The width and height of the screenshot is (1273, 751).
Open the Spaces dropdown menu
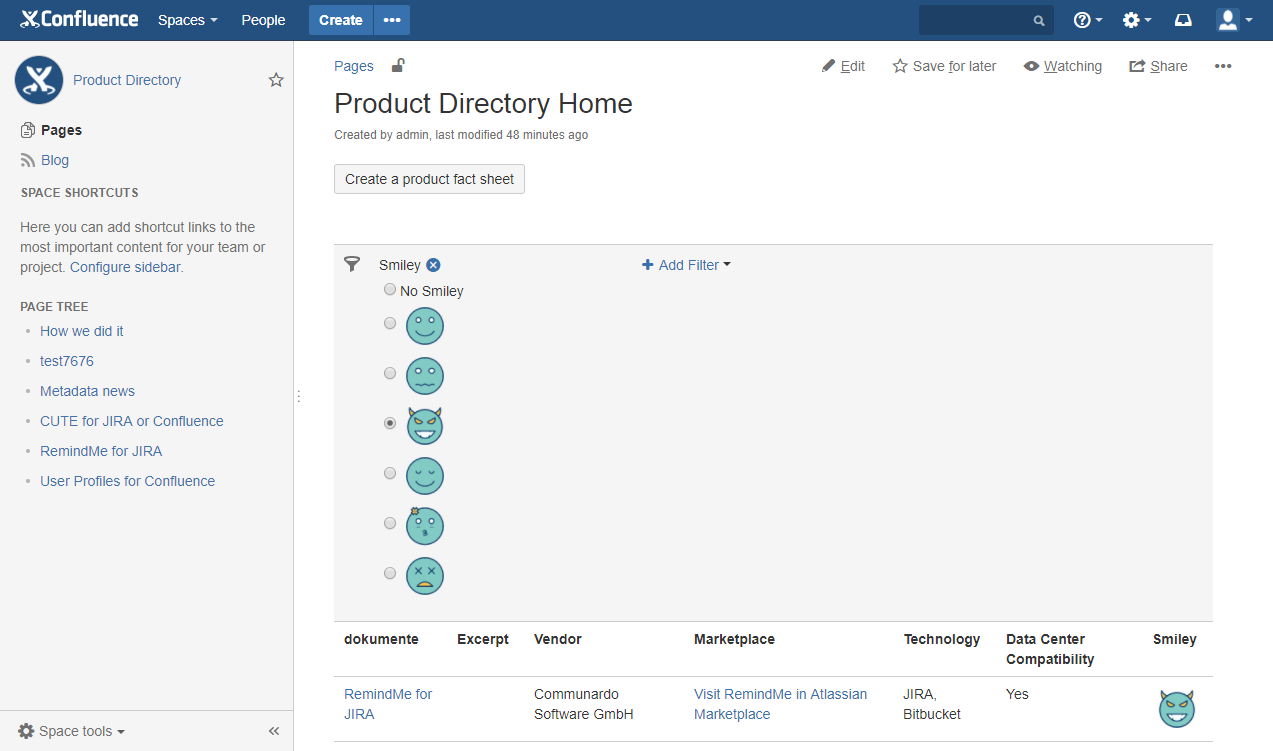187,20
